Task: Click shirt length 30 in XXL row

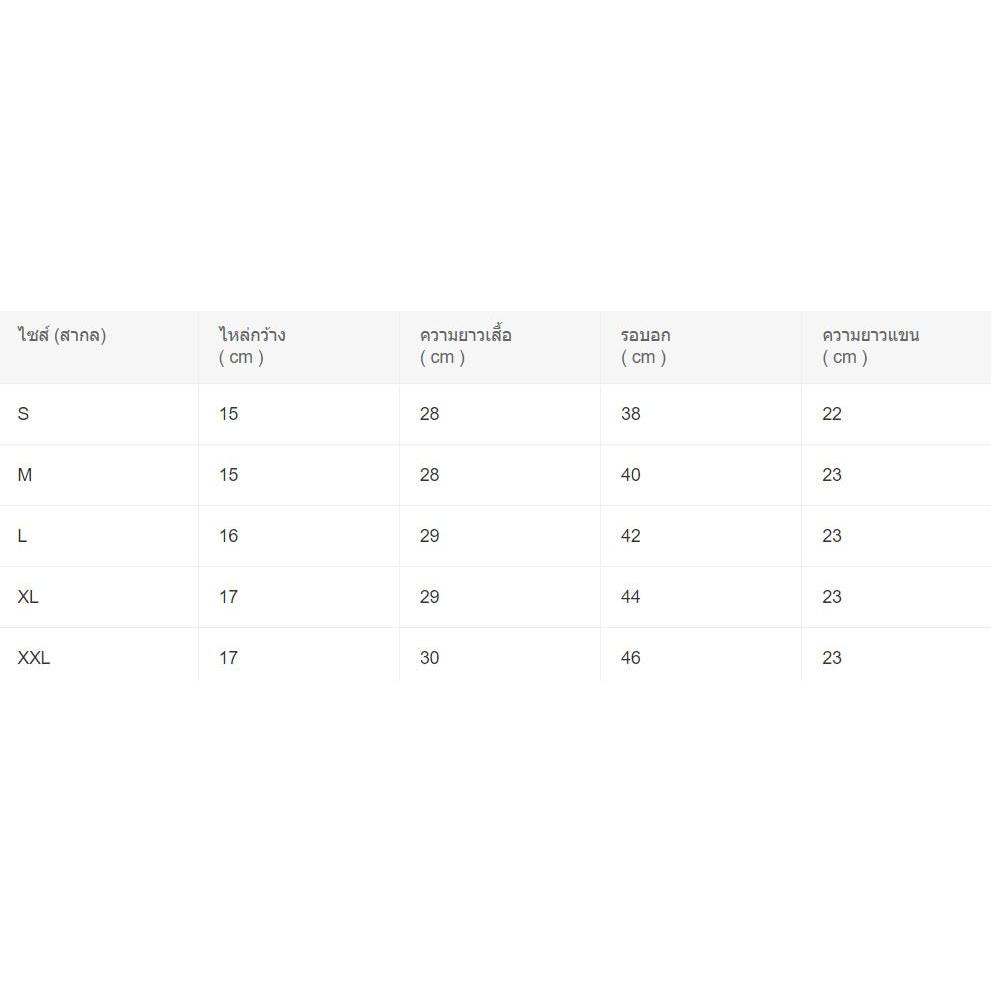Action: pos(430,658)
